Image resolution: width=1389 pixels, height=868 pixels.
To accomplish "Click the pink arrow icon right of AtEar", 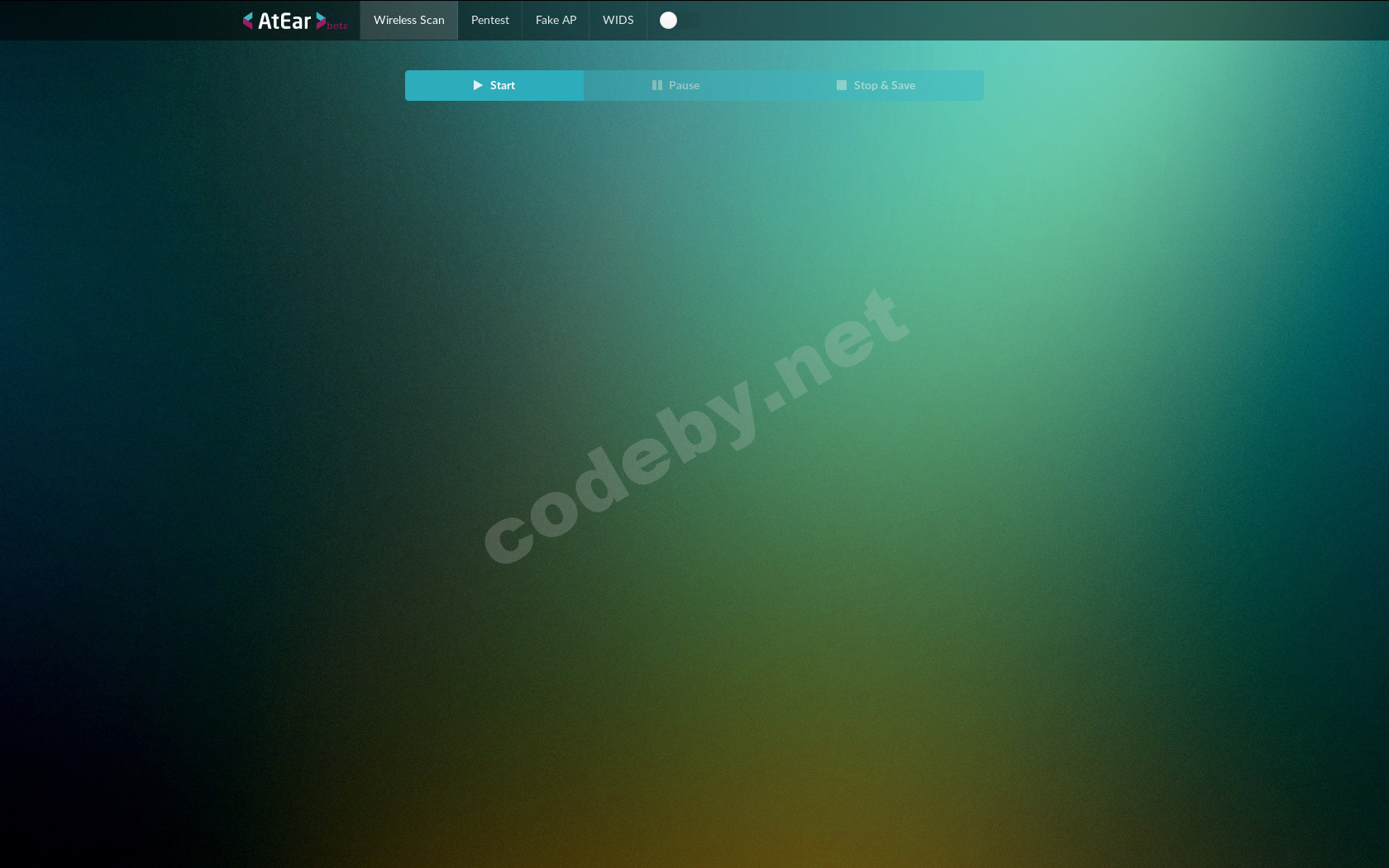I will [321, 20].
